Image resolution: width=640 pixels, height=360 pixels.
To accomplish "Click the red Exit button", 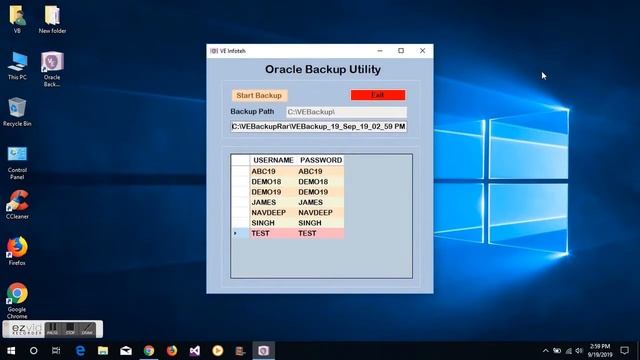I will (378, 95).
